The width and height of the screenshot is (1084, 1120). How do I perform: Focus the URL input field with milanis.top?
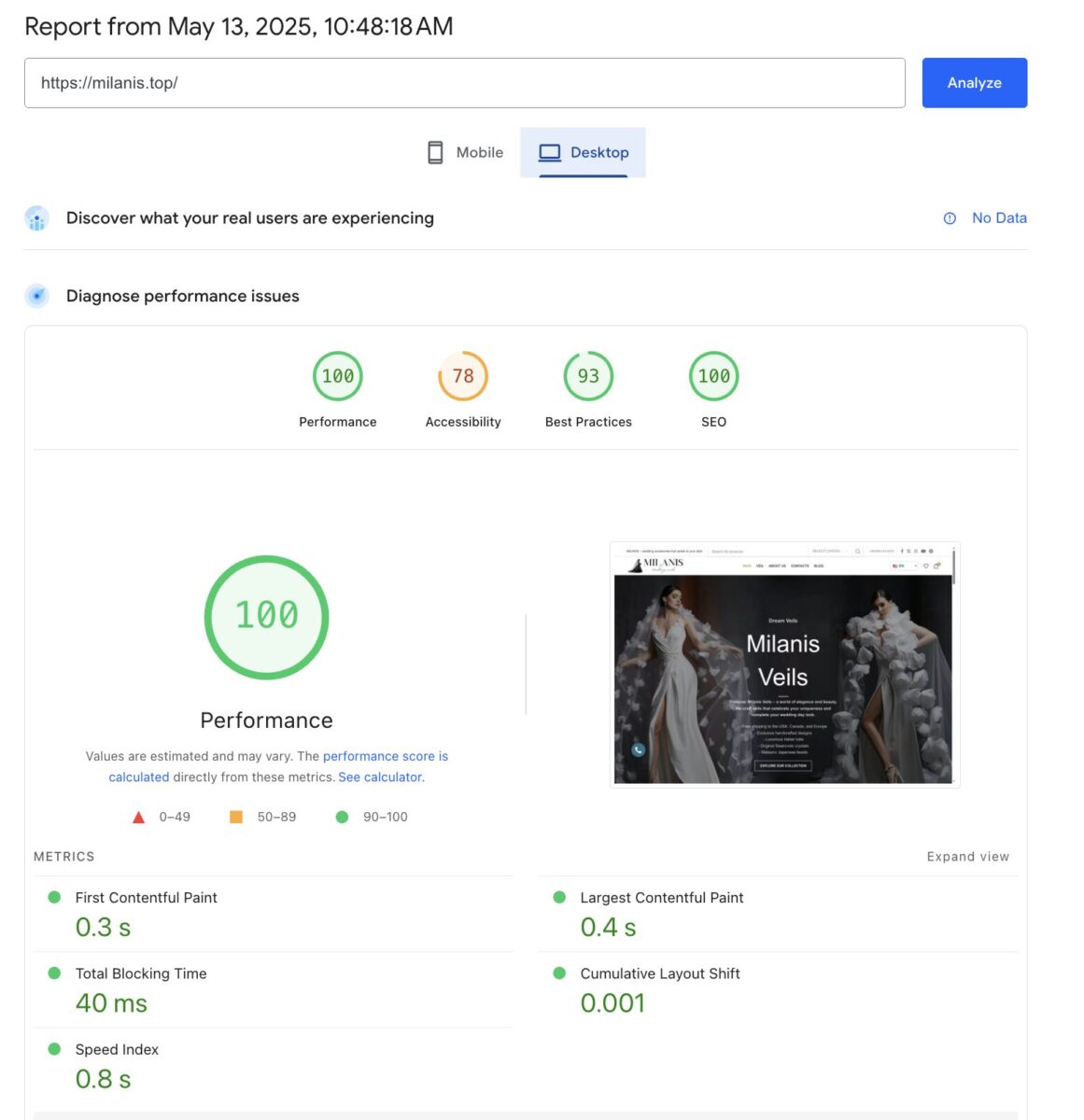[464, 83]
